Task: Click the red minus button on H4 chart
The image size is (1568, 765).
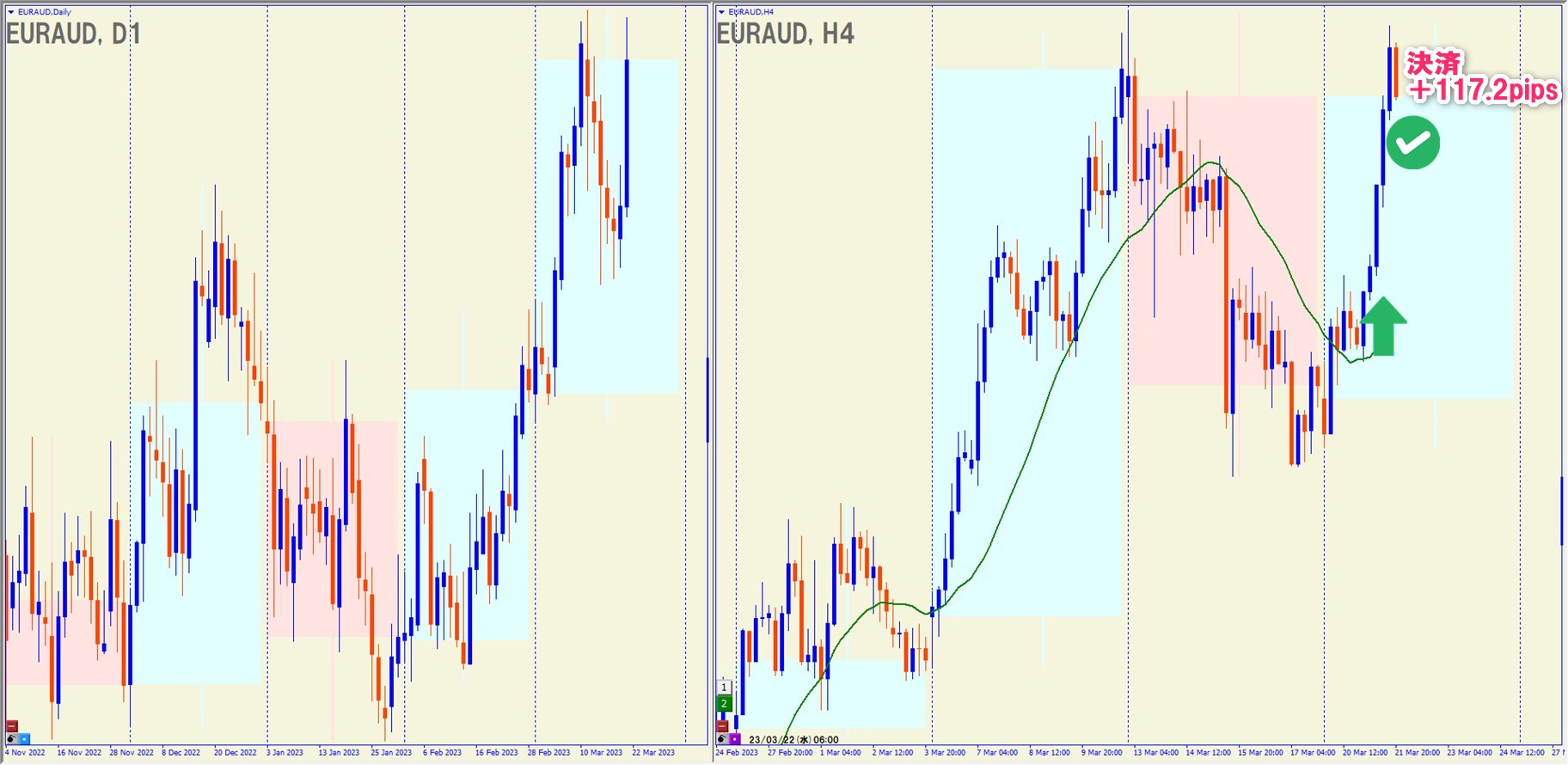Action: (723, 726)
